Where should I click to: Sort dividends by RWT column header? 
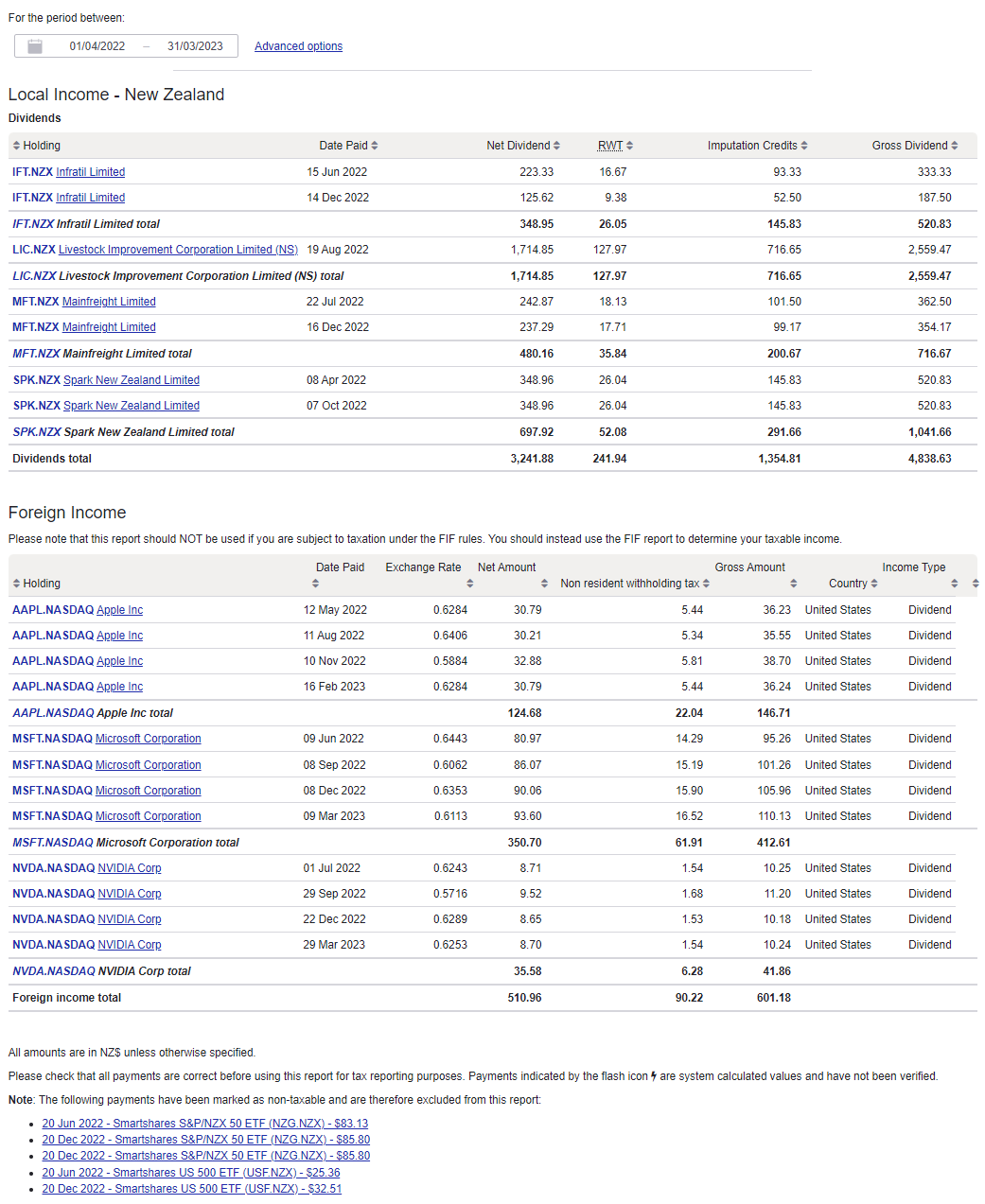tap(615, 146)
